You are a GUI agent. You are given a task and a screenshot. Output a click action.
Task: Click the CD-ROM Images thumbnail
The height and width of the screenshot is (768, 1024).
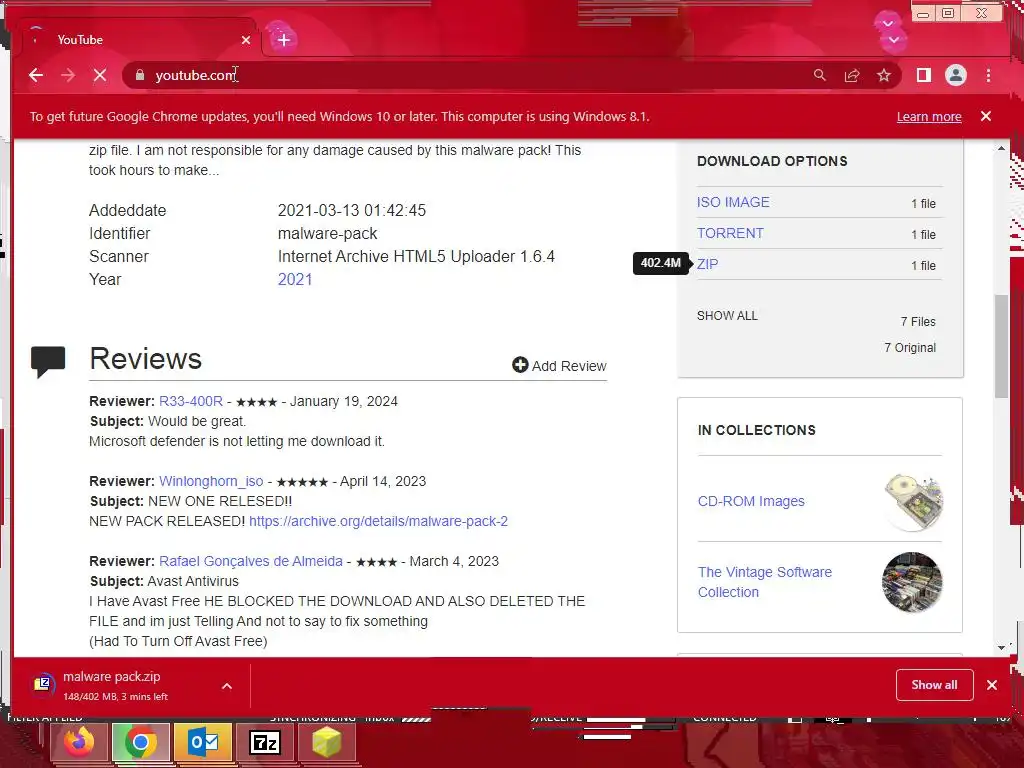coord(912,502)
